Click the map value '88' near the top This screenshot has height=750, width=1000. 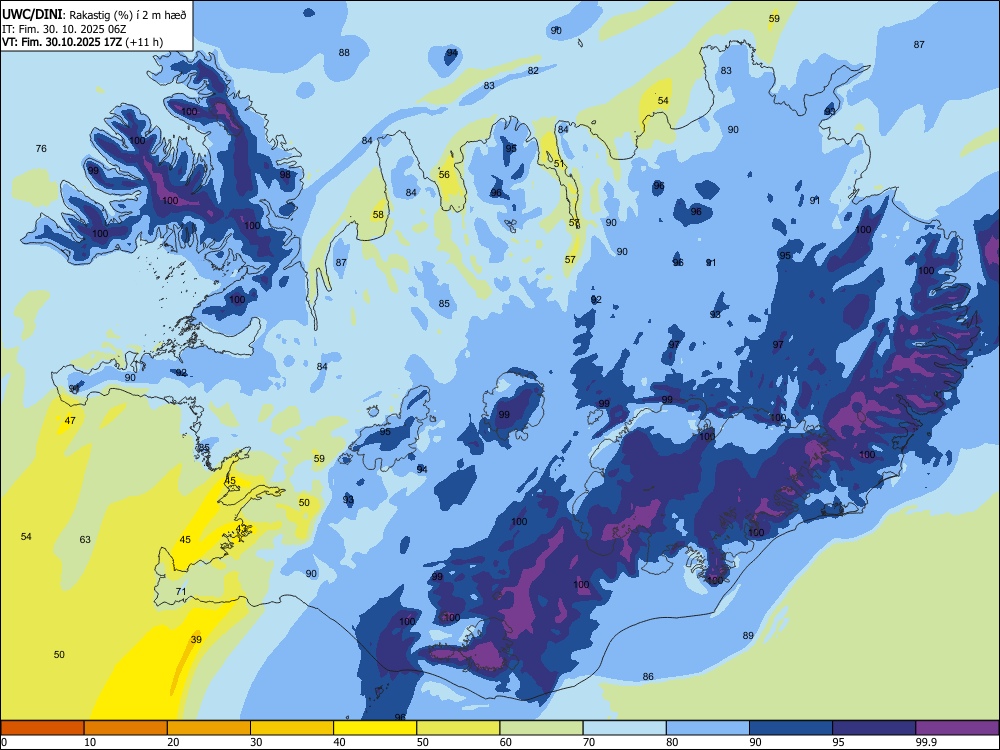344,53
